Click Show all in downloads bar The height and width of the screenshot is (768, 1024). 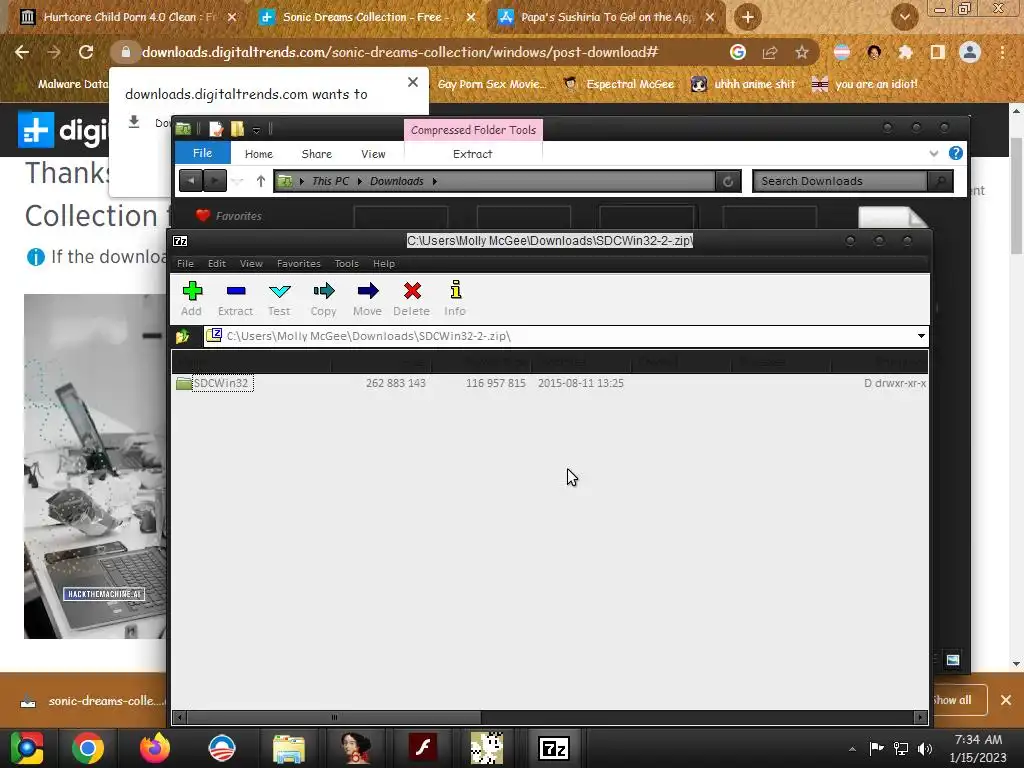pos(952,700)
